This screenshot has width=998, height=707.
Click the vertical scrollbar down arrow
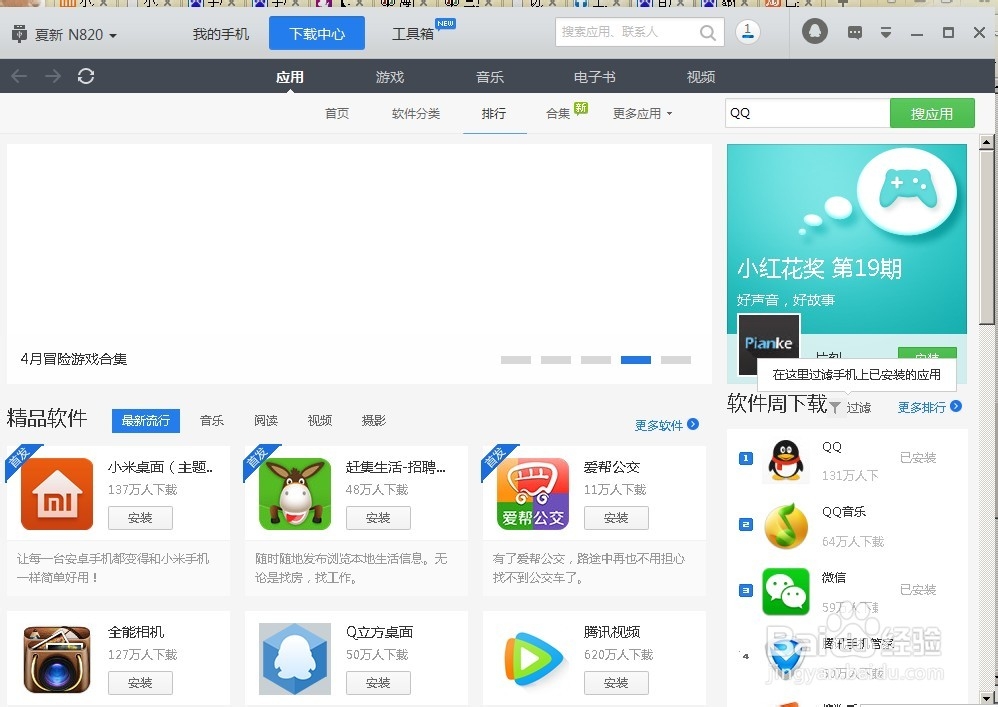tap(987, 697)
